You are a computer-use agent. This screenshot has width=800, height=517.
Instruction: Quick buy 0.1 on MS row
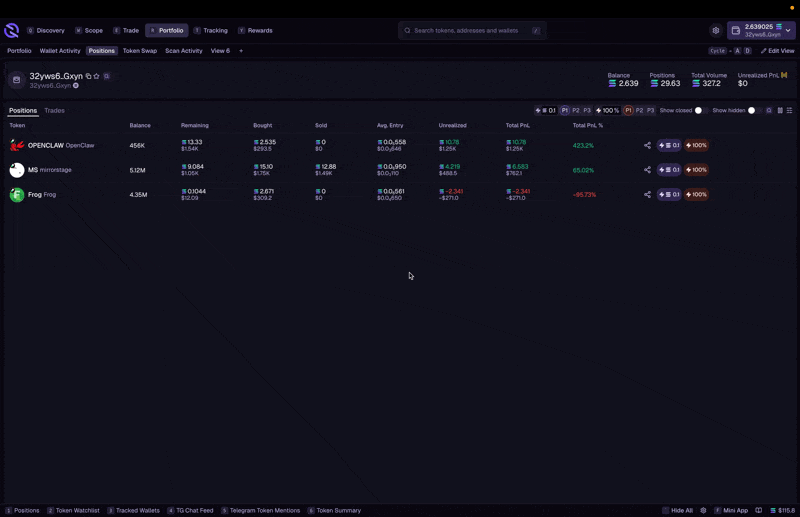point(669,170)
